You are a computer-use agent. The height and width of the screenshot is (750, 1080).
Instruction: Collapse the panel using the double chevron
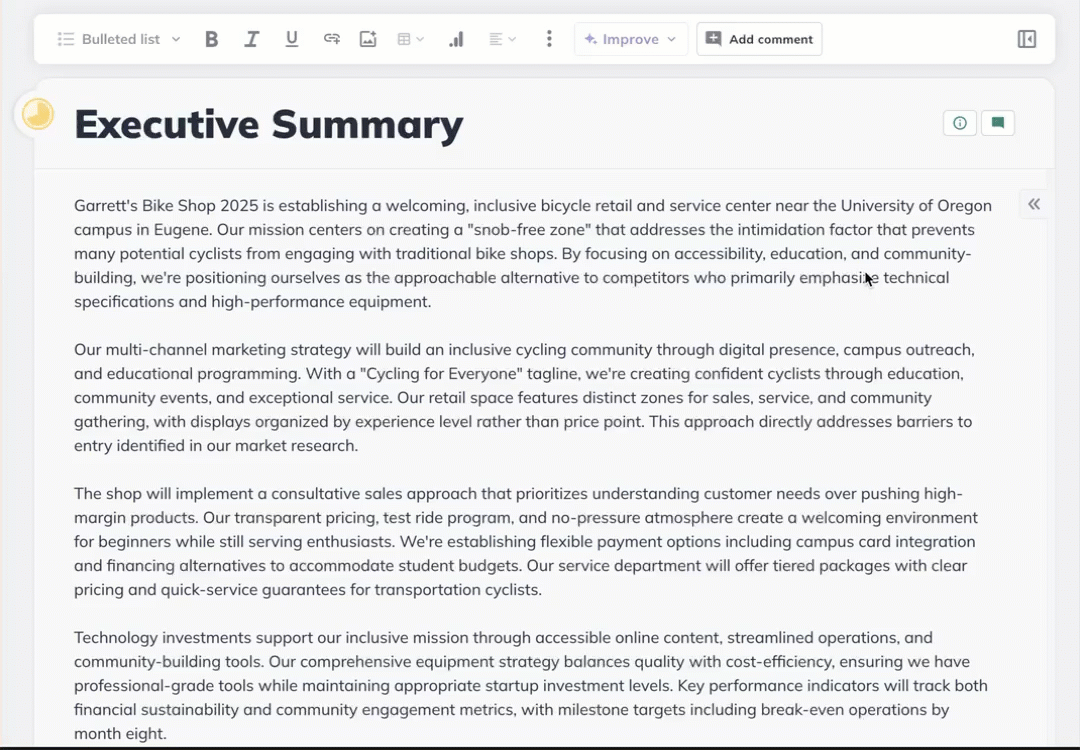[1033, 204]
